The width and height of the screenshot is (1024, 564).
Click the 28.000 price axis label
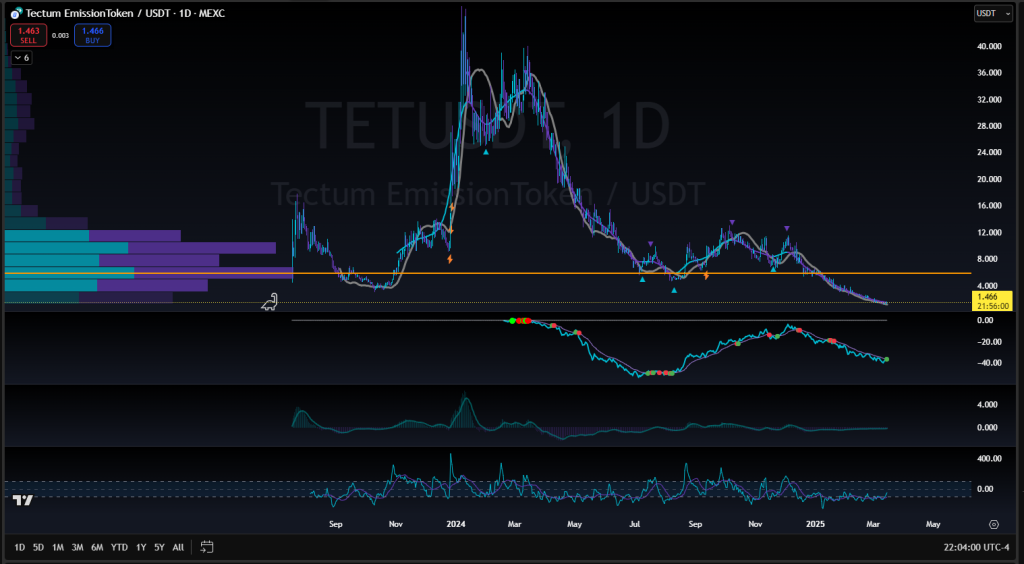point(990,125)
